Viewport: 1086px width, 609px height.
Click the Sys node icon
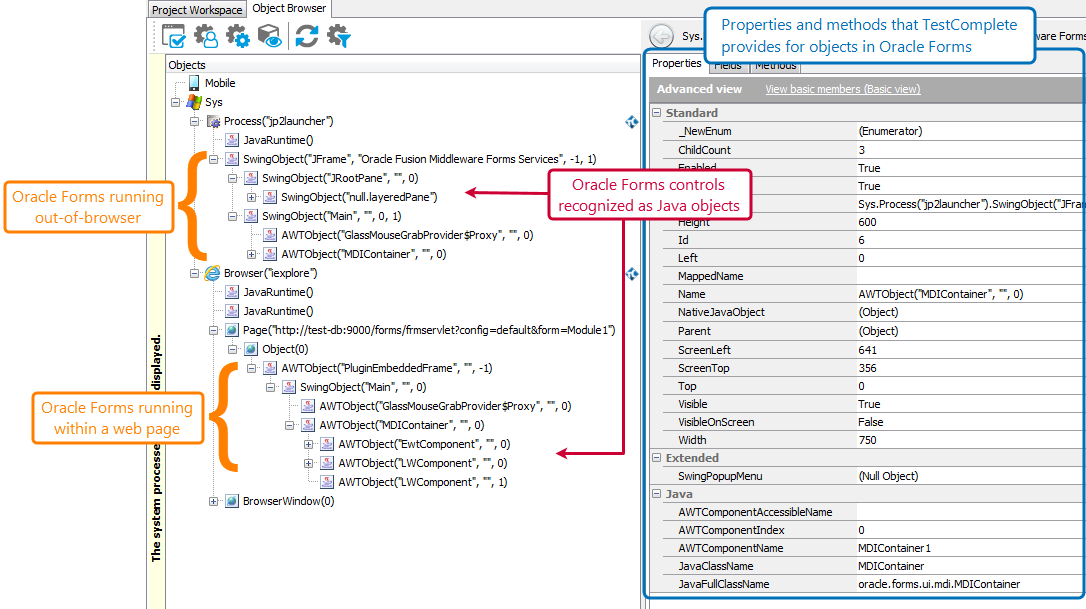click(x=195, y=103)
